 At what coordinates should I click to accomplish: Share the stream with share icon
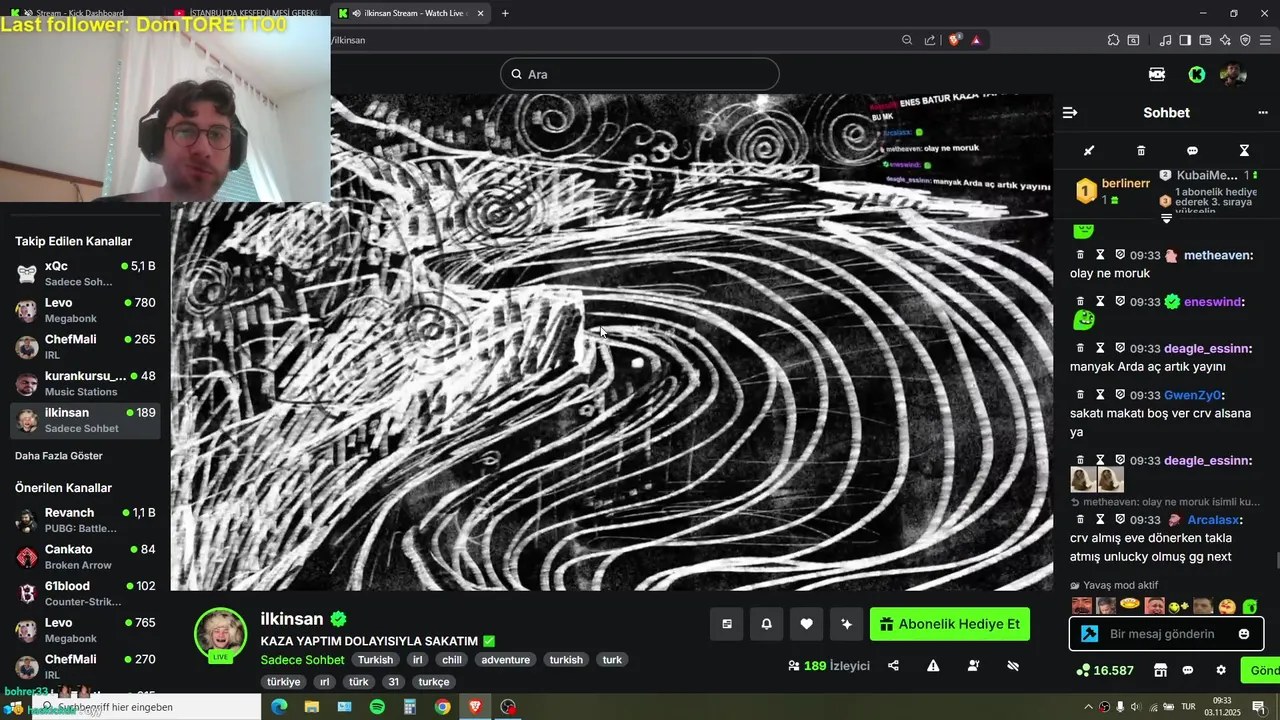click(x=893, y=666)
